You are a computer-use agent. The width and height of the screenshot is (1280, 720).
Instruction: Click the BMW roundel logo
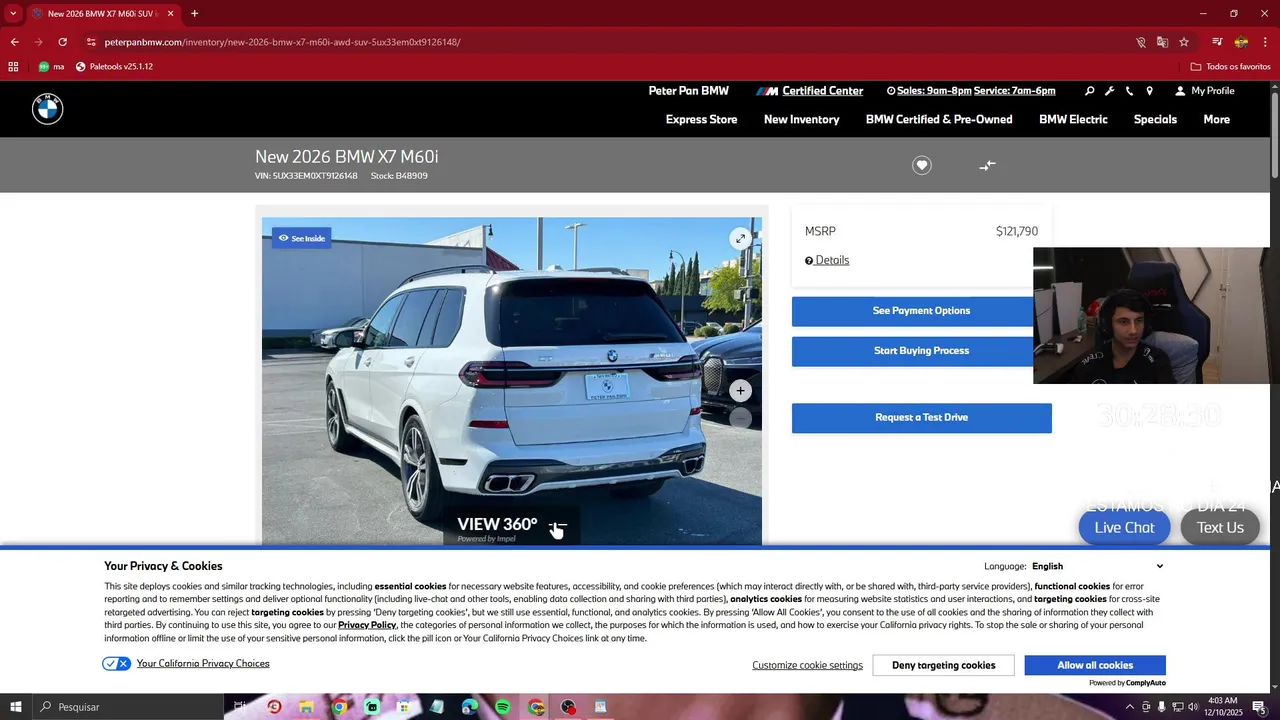(47, 109)
